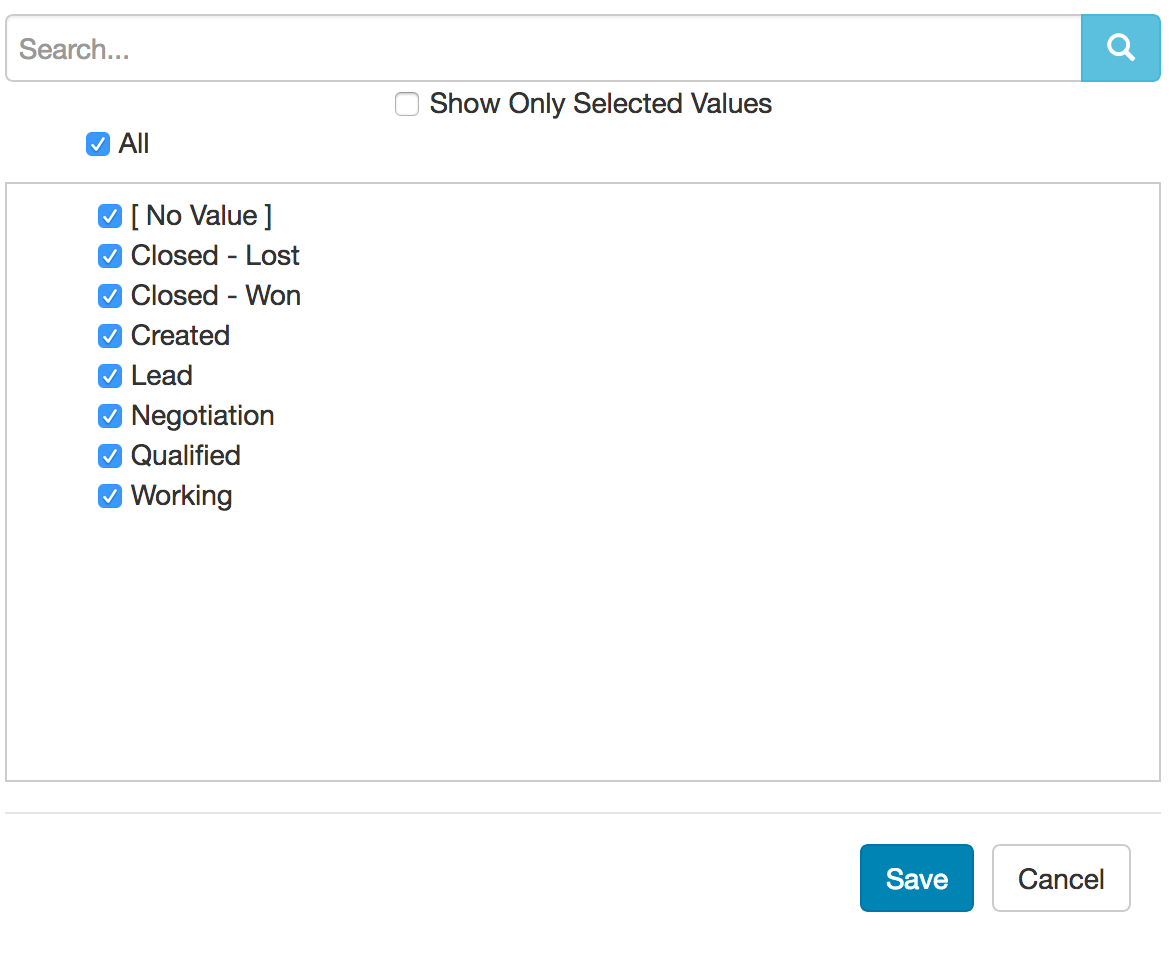Deselect the Closed - Lost value
The height and width of the screenshot is (958, 1174).
110,256
